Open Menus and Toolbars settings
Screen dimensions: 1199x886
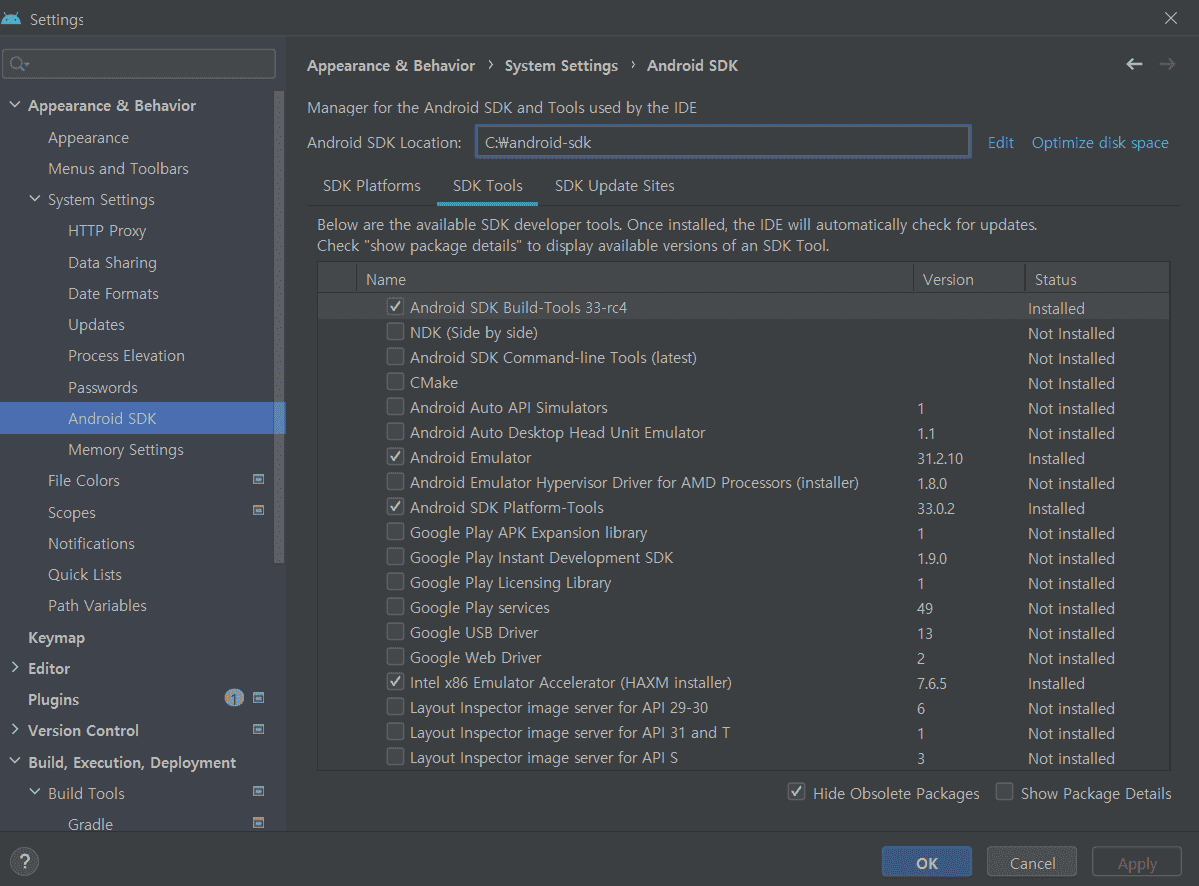pyautogui.click(x=118, y=168)
